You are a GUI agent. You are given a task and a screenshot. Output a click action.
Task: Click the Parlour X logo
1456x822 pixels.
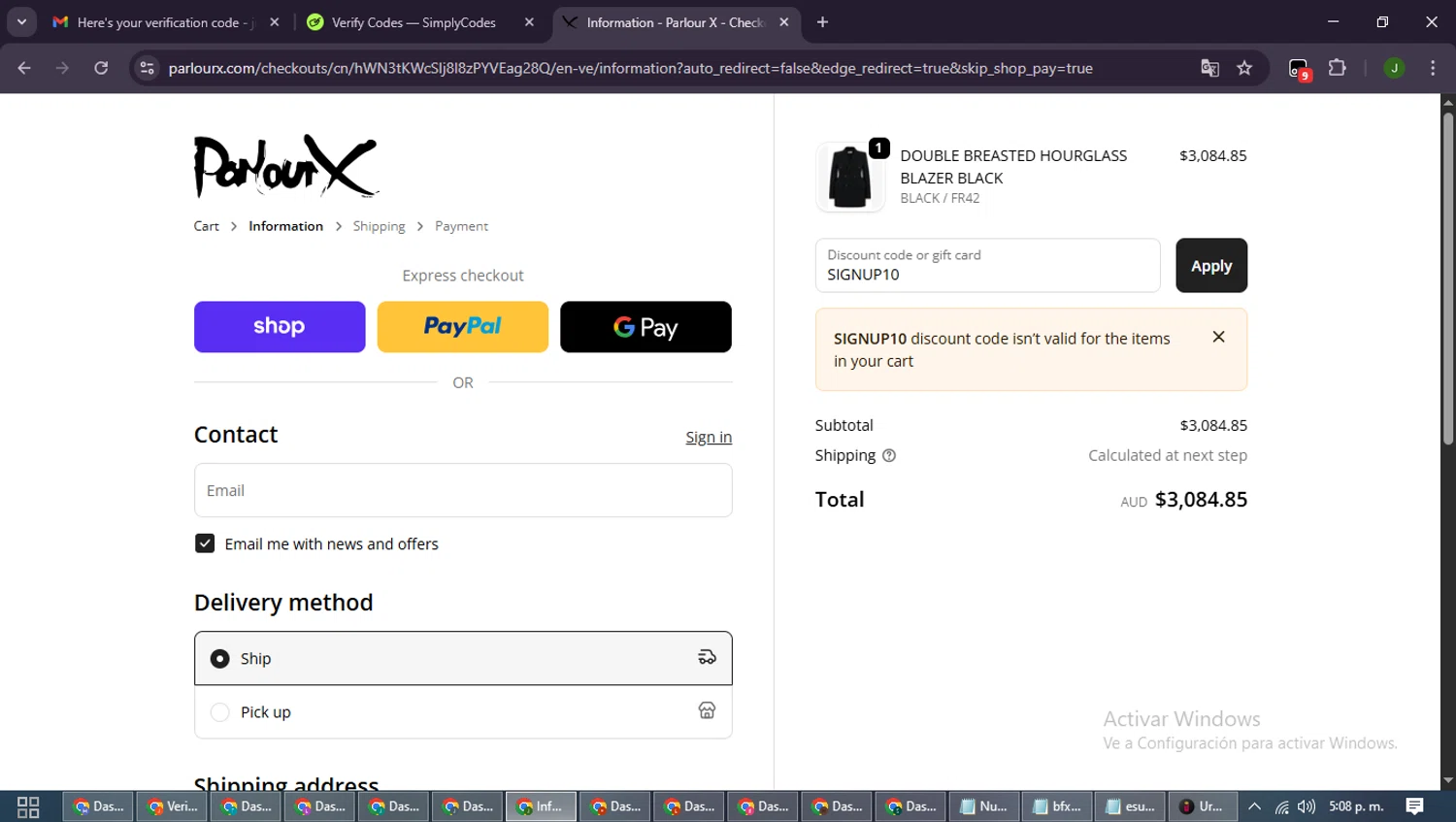tap(285, 166)
